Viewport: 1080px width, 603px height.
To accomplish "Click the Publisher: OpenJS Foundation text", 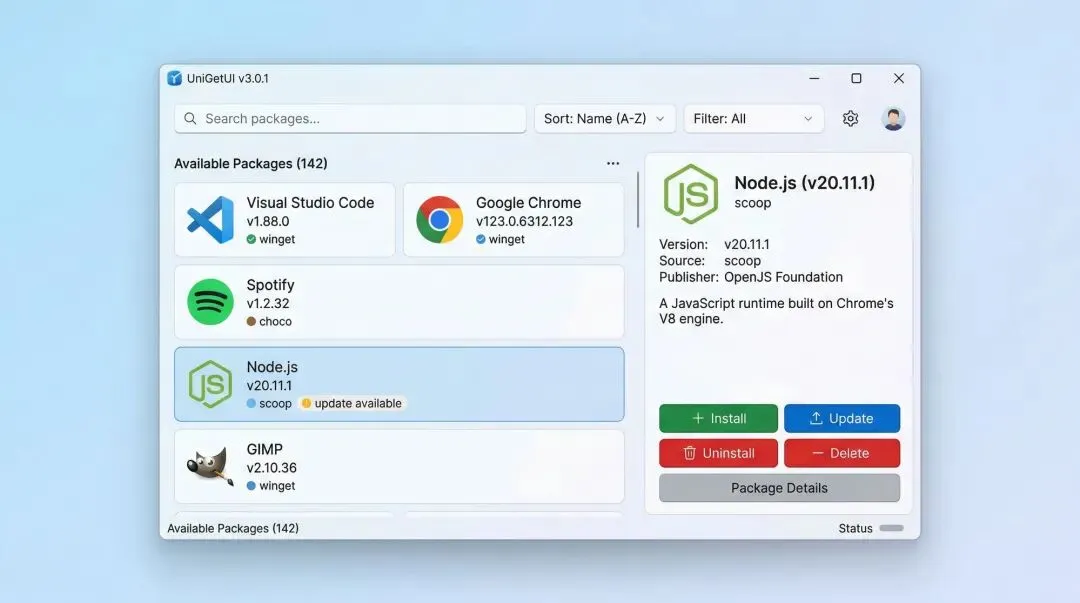I will tap(751, 277).
